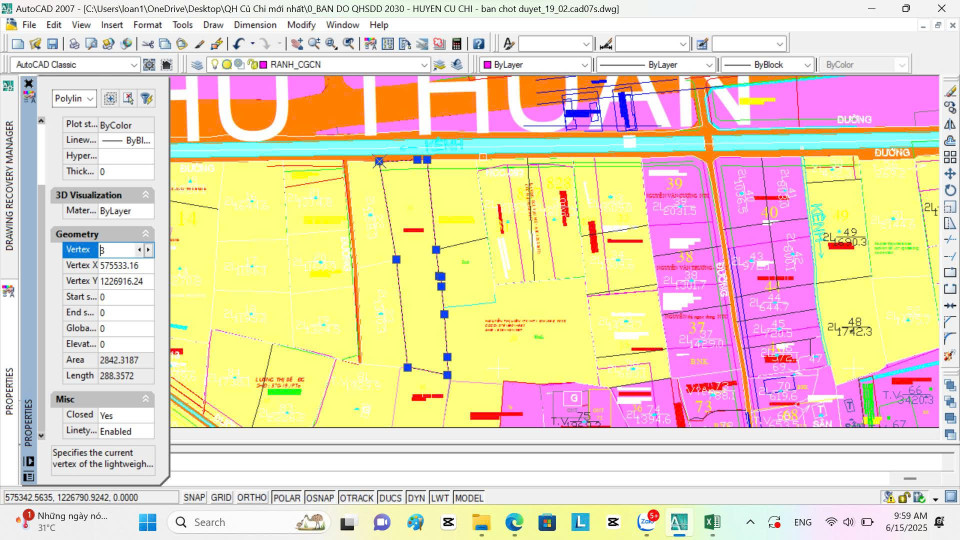Image resolution: width=960 pixels, height=540 pixels.
Task: Toggle LWT lineweight display in status bar
Action: coord(440,498)
